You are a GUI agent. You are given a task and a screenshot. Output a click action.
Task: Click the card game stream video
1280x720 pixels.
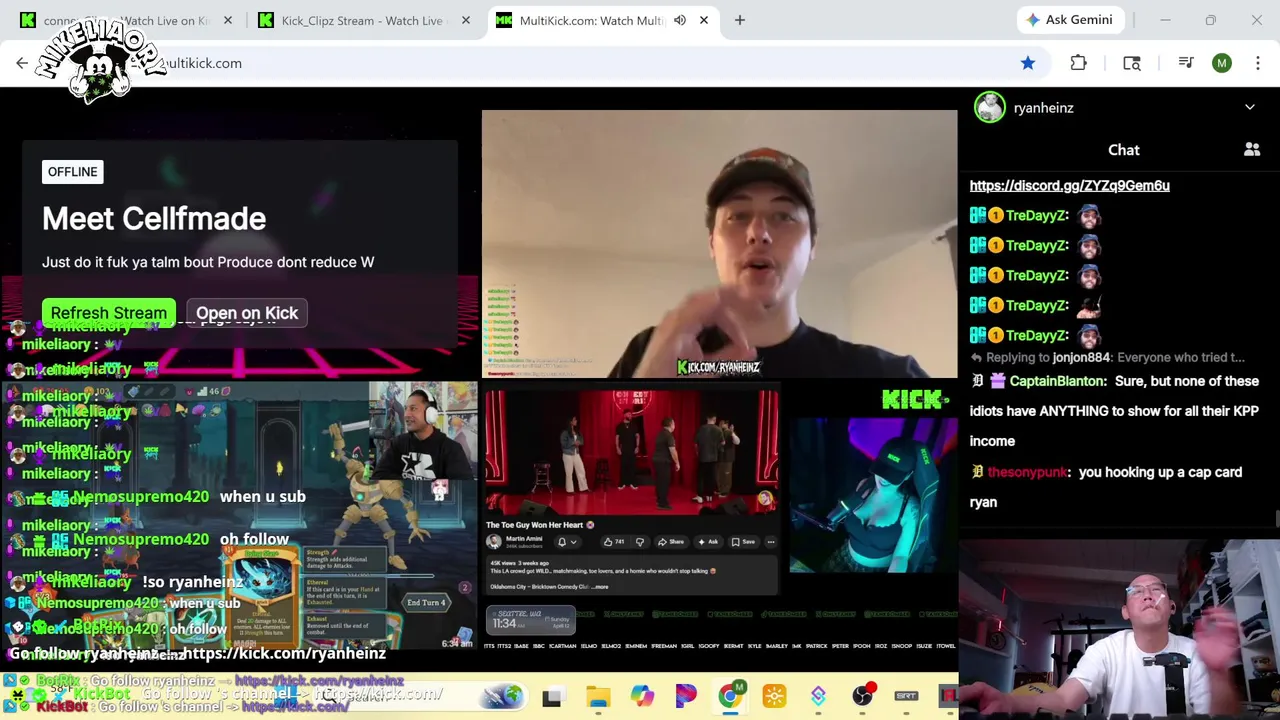coord(239,515)
